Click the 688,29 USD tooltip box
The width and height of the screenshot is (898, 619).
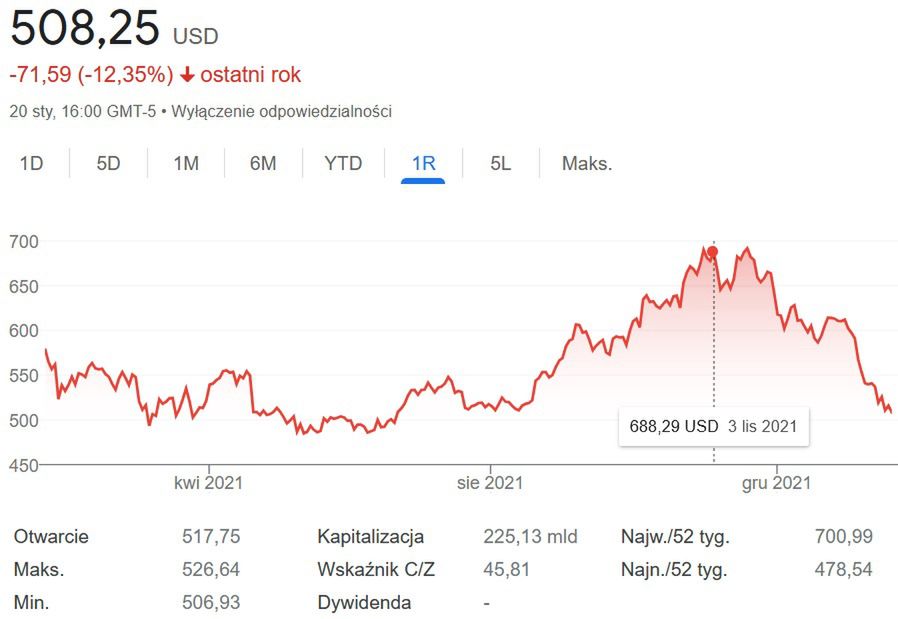(x=713, y=426)
